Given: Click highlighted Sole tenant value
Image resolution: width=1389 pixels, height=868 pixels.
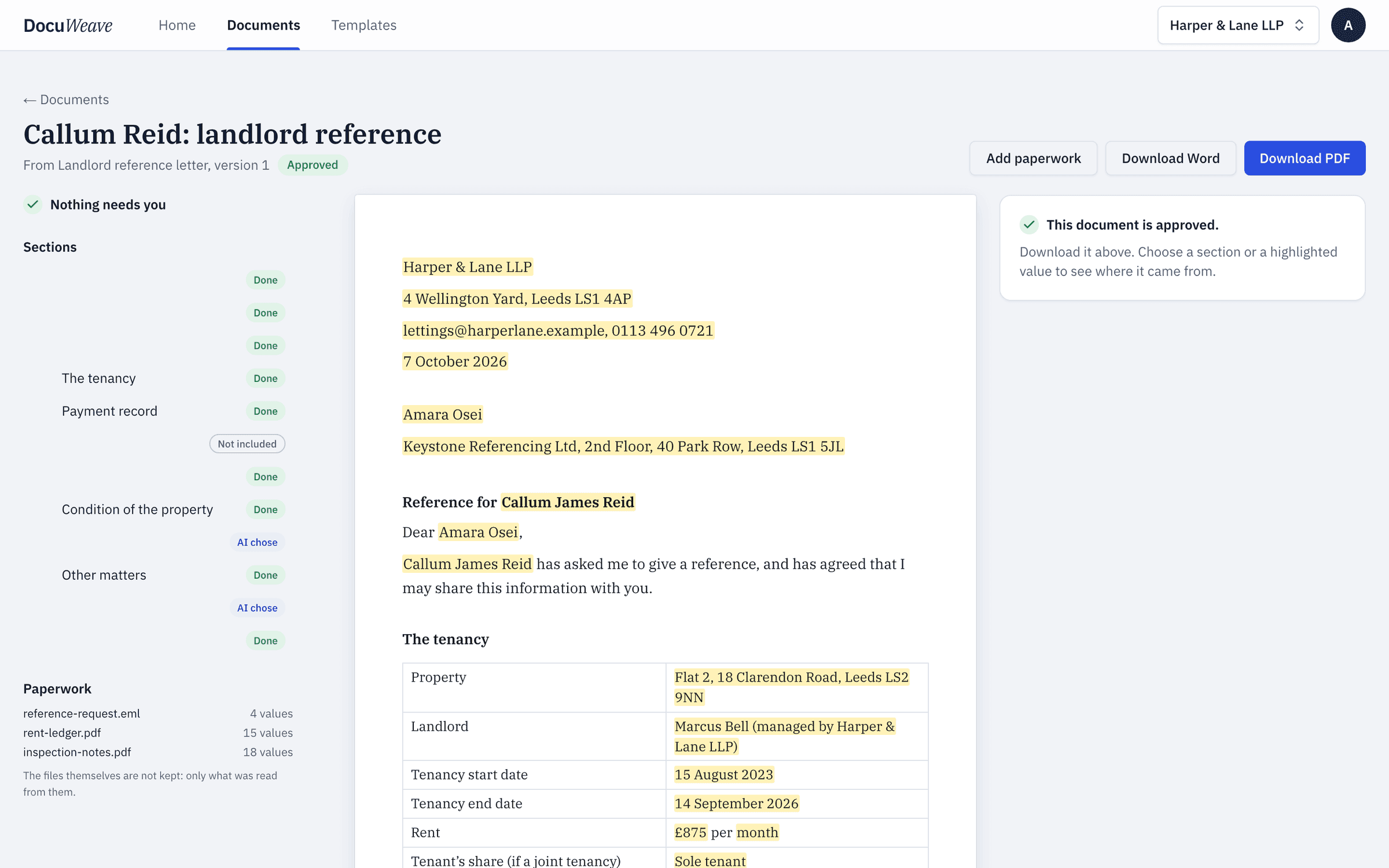Looking at the screenshot, I should tap(710, 861).
